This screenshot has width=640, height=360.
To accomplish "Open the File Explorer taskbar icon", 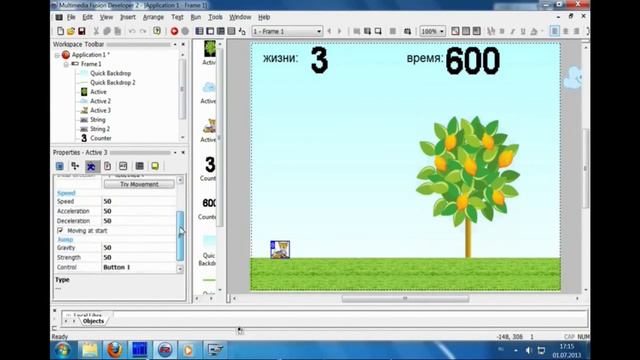I will pos(89,350).
